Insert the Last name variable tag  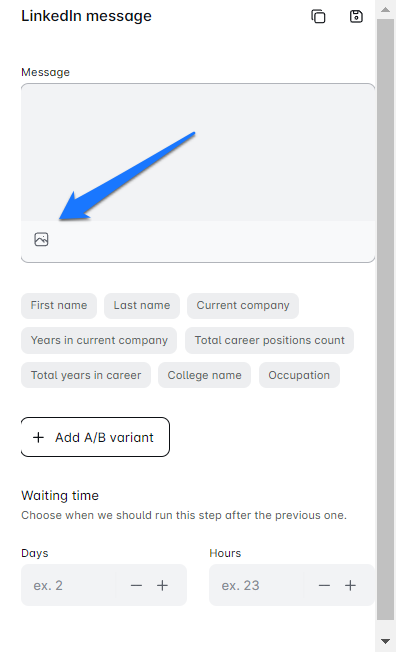pos(142,306)
